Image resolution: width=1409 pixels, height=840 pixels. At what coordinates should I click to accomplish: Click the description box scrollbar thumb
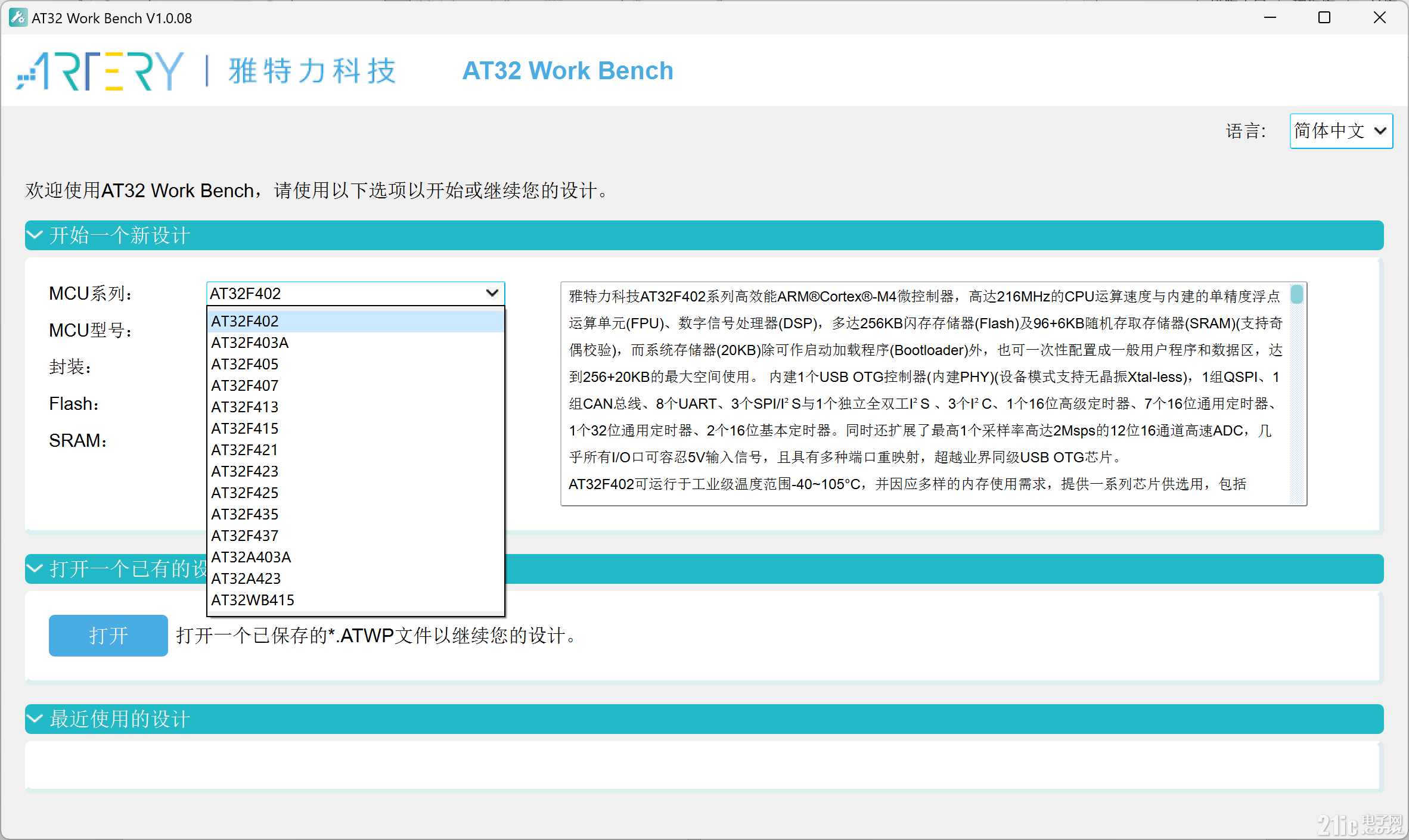[x=1296, y=294]
